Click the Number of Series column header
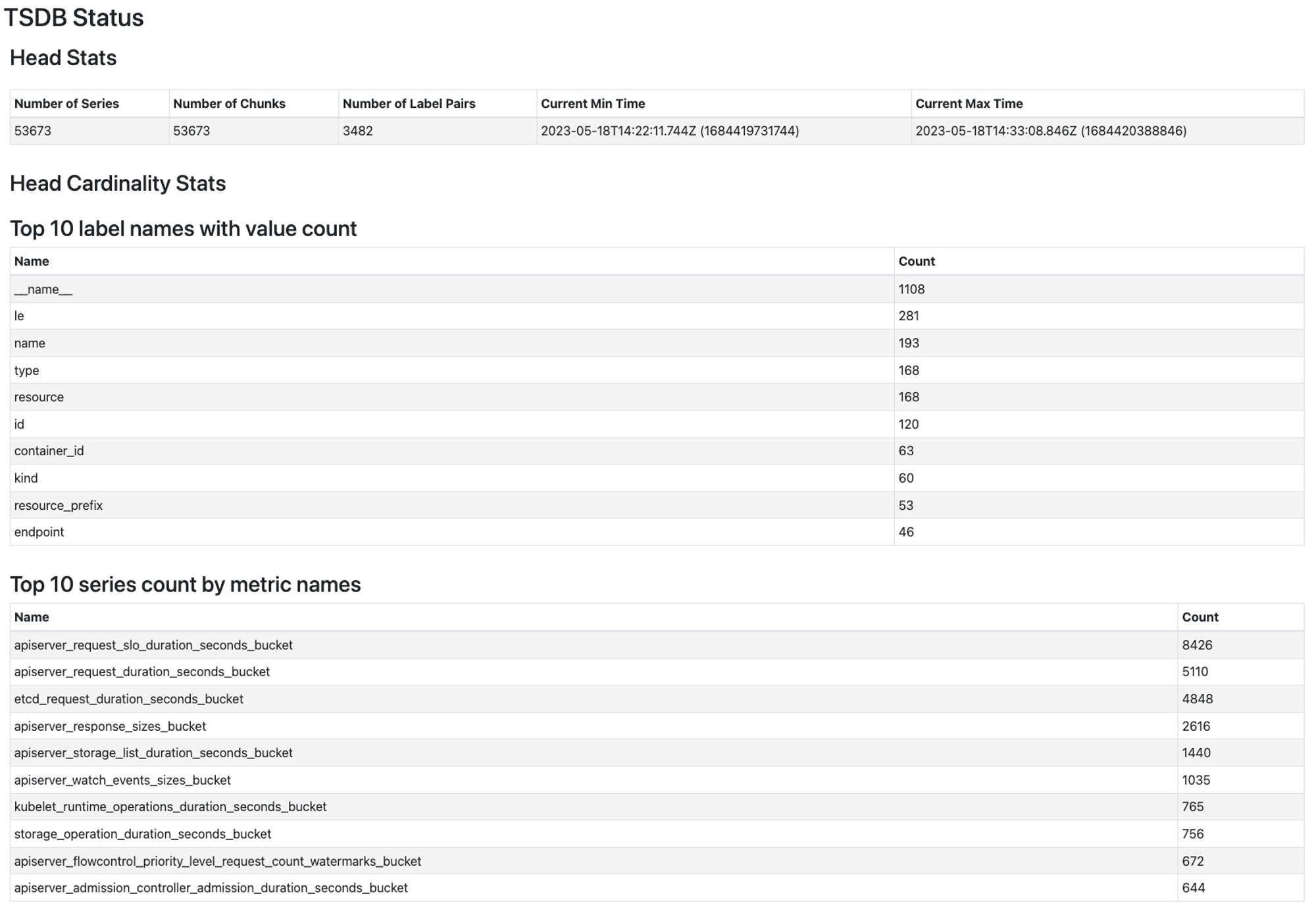The image size is (1316, 917). pyautogui.click(x=66, y=103)
